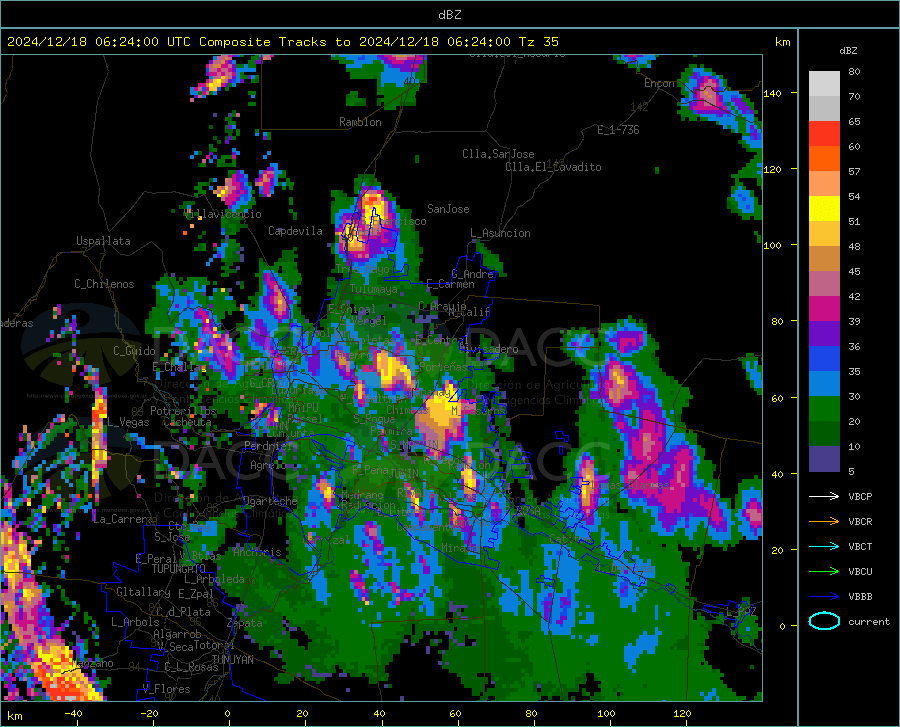Click the '100' tick label on vertical axis
The width and height of the screenshot is (900, 727).
point(772,245)
